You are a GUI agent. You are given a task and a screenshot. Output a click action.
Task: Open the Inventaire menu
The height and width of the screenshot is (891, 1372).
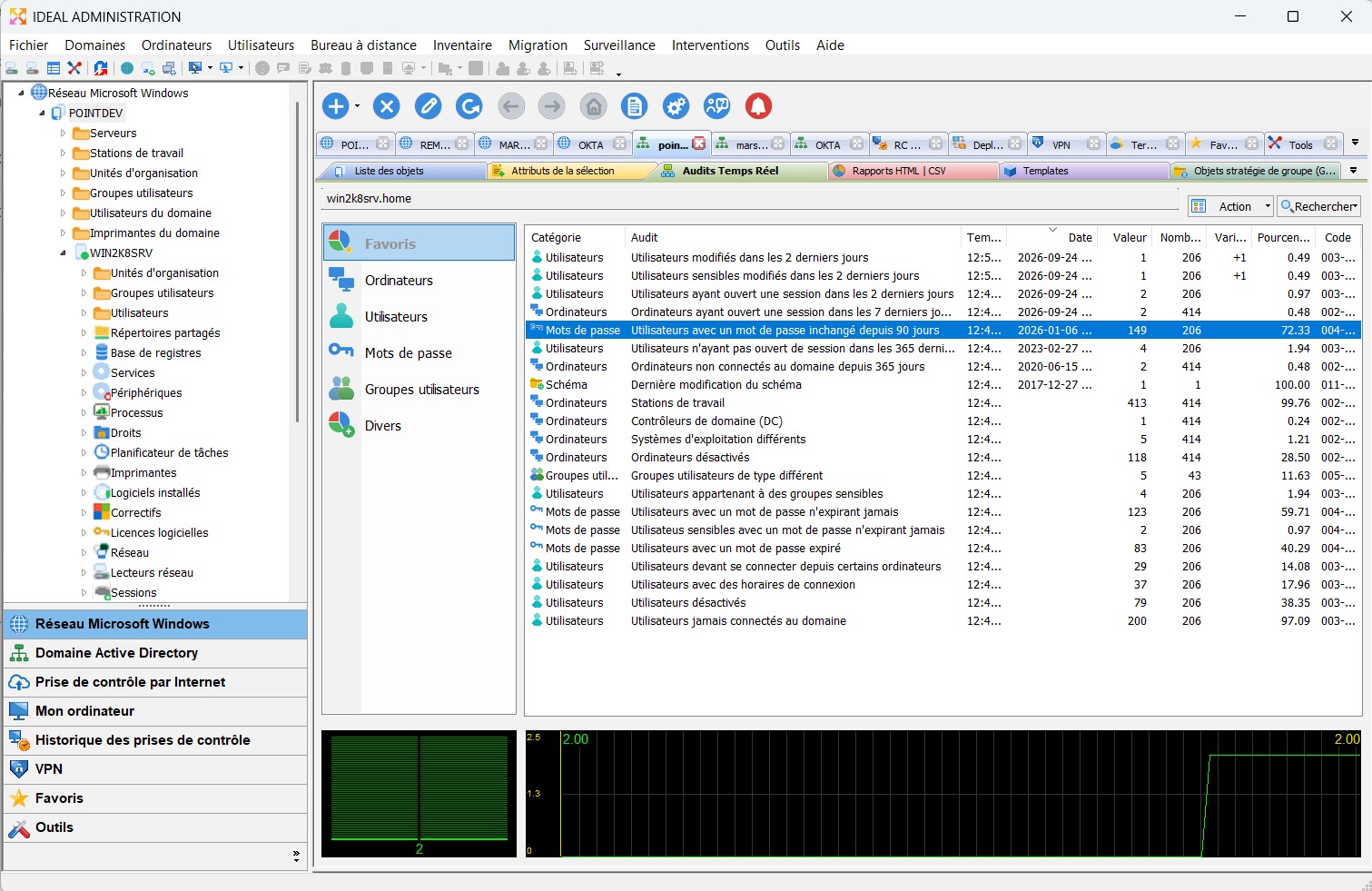point(462,45)
